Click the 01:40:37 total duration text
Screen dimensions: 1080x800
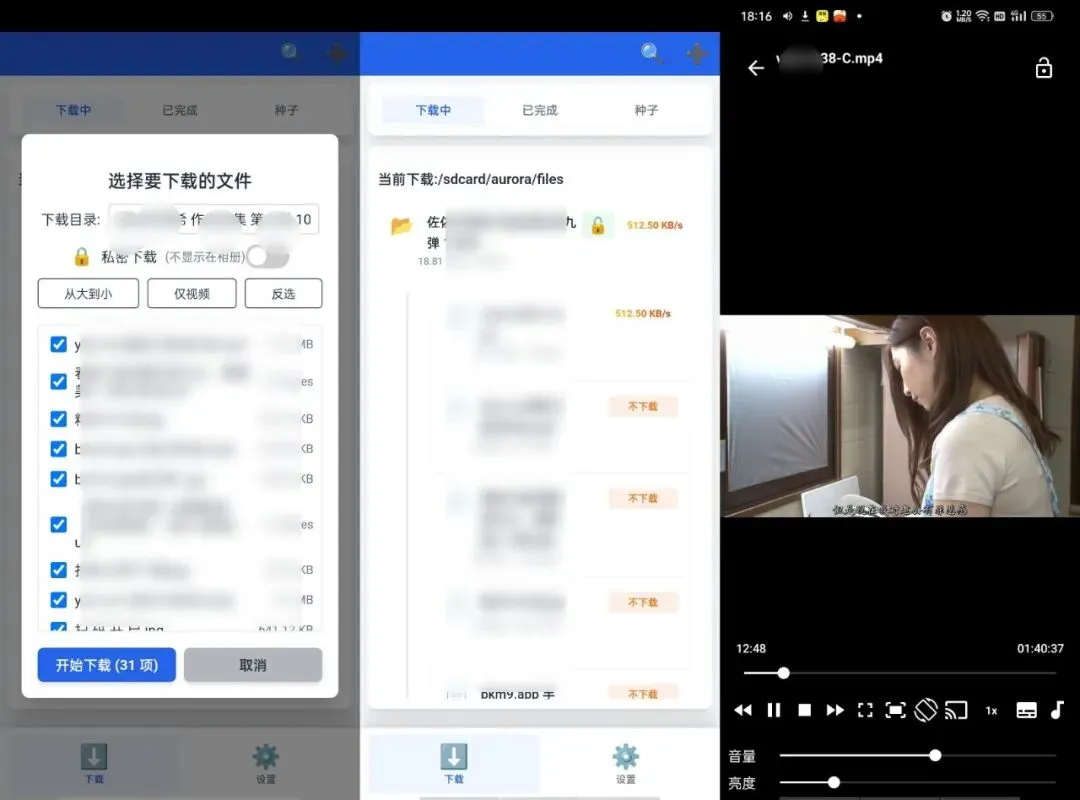tap(1040, 648)
